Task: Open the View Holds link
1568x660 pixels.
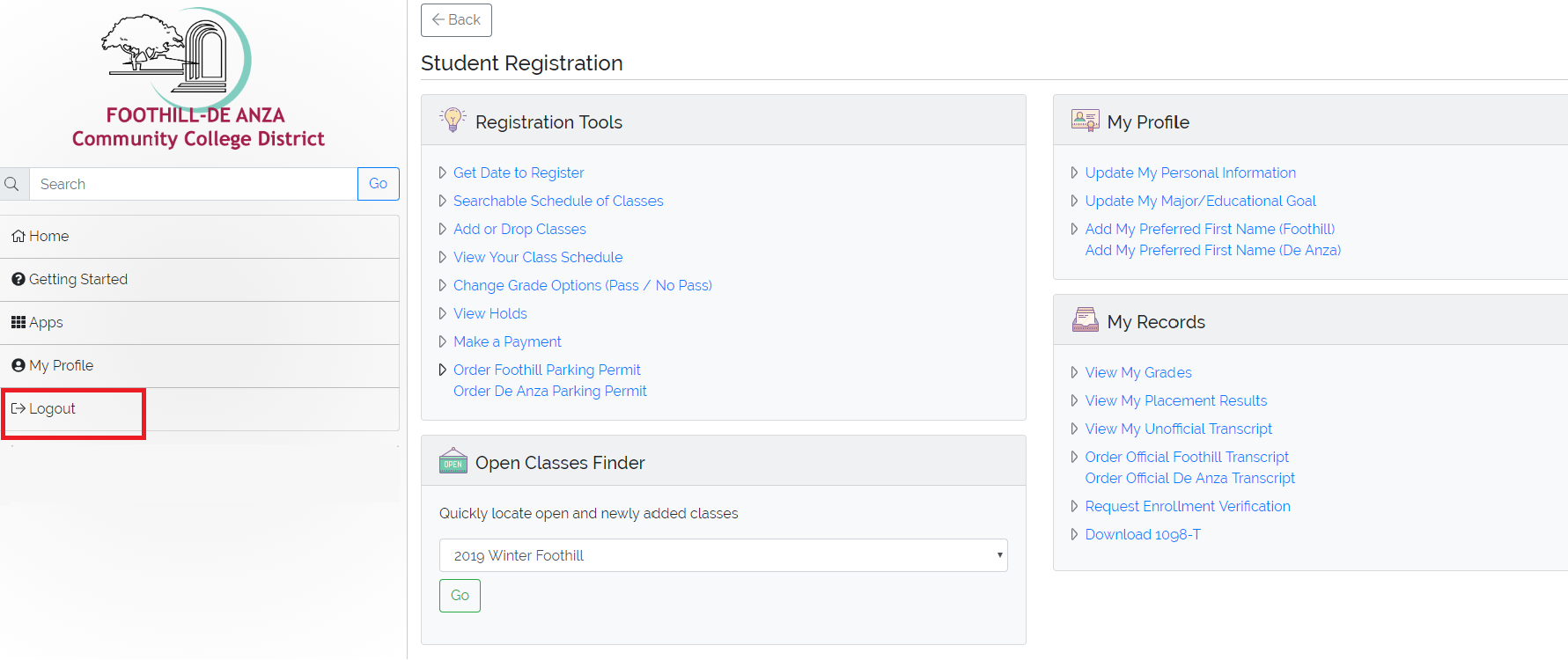Action: pos(490,313)
